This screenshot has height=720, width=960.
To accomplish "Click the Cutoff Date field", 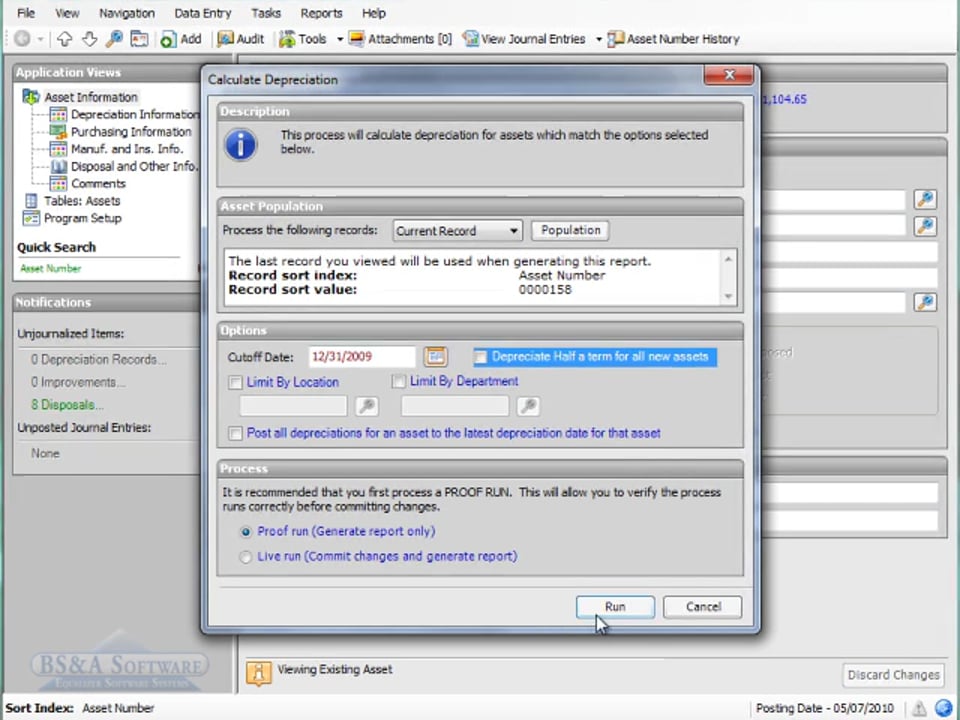I will pyautogui.click(x=361, y=356).
